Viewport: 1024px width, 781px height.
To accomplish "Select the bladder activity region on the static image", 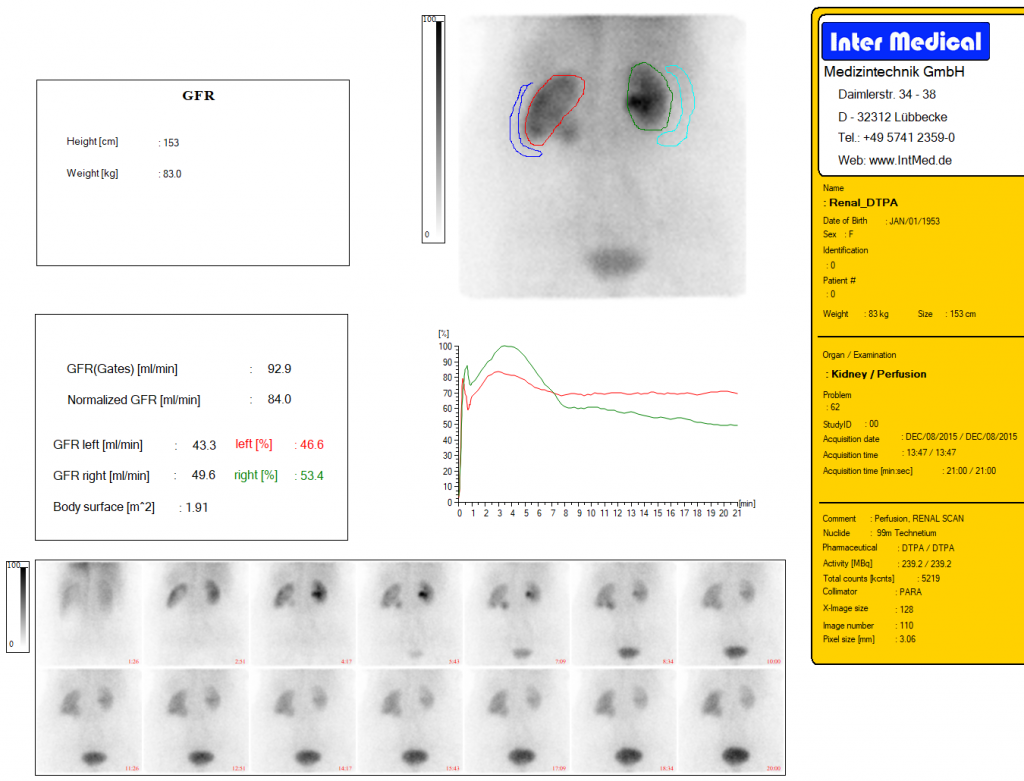I will [611, 262].
